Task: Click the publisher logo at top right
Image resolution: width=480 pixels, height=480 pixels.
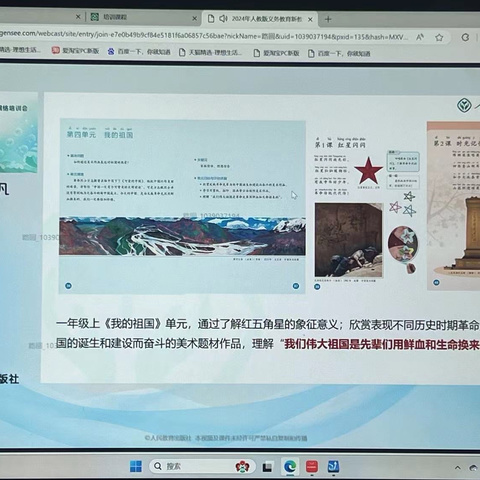Action: [x=464, y=106]
